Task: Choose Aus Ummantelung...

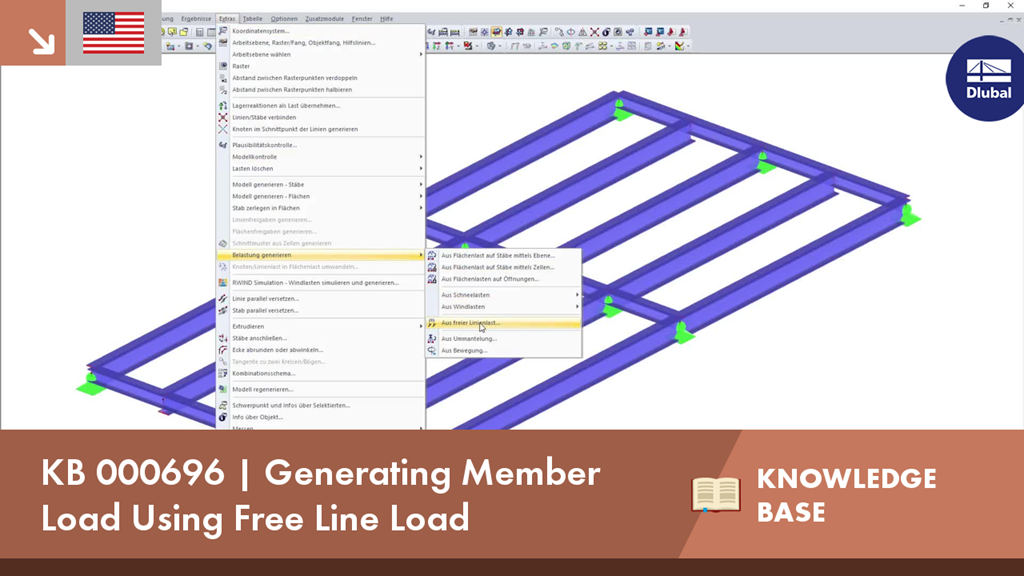Action: click(x=504, y=338)
